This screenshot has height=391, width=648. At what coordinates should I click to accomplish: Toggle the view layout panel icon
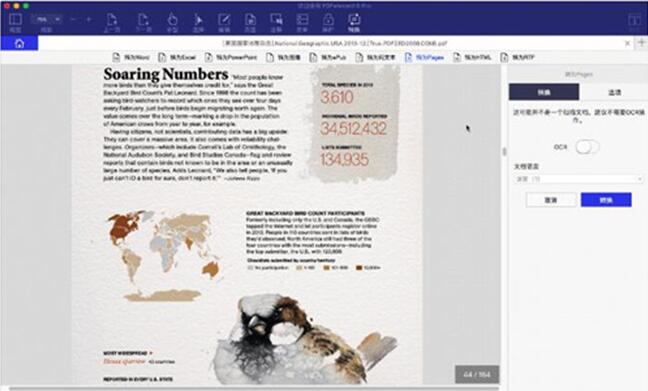15,22
